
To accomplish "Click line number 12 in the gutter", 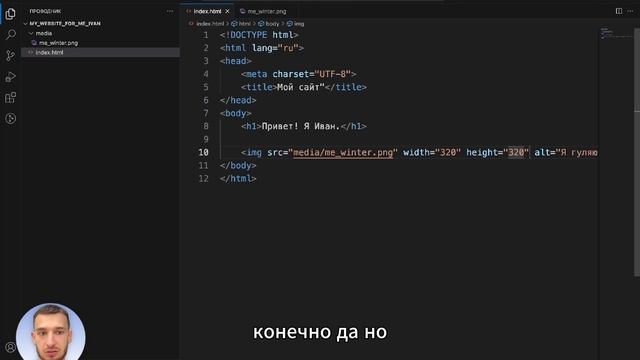I will click(203, 178).
